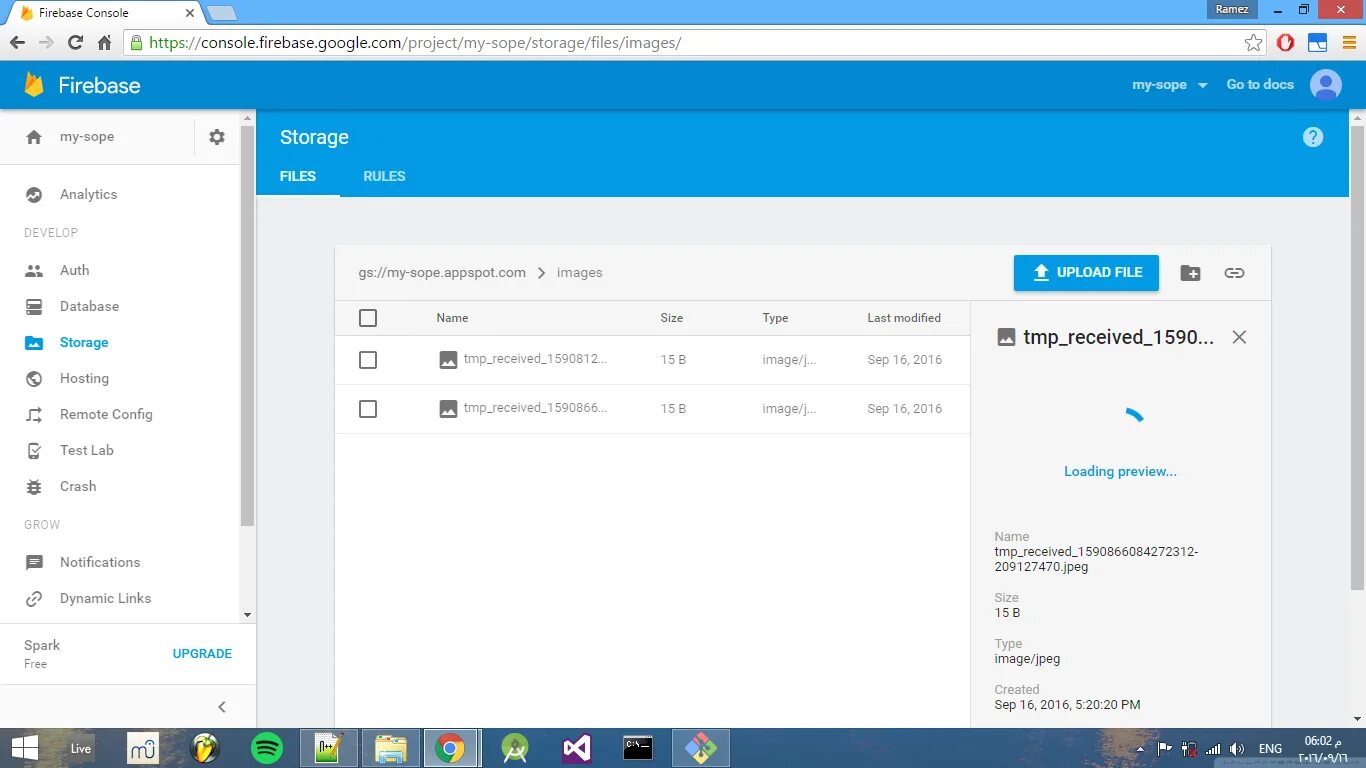The width and height of the screenshot is (1366, 768).
Task: Open file tmp_received_1590866
Action: (535, 408)
